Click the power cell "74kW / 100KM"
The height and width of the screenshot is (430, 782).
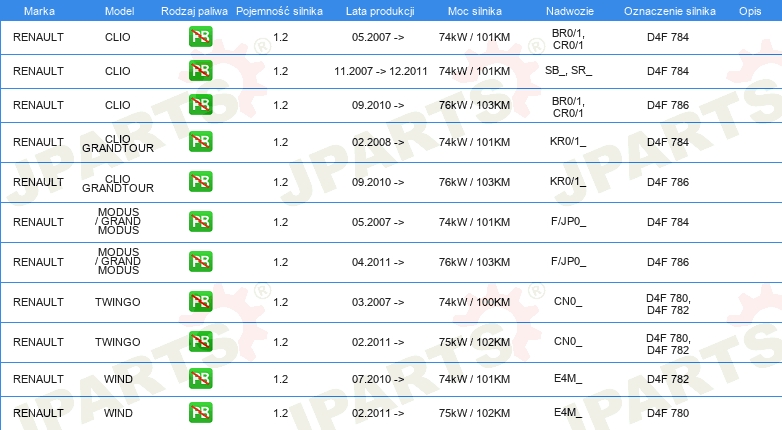[x=474, y=302]
